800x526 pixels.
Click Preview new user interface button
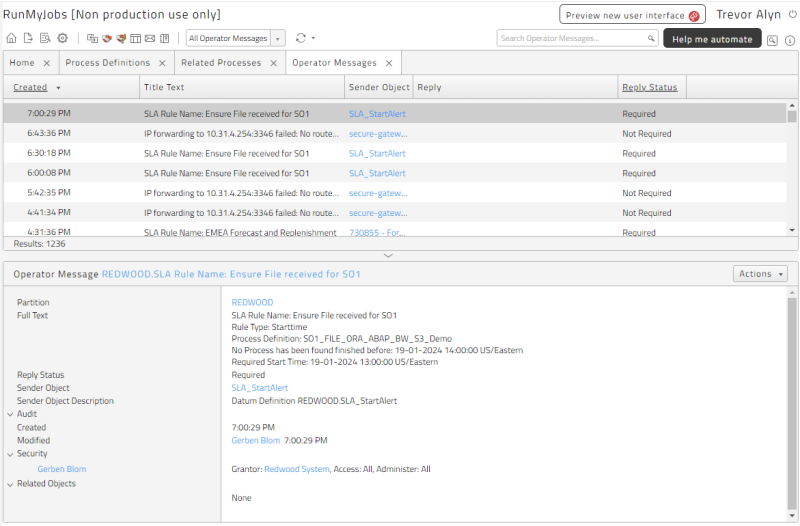tap(632, 15)
